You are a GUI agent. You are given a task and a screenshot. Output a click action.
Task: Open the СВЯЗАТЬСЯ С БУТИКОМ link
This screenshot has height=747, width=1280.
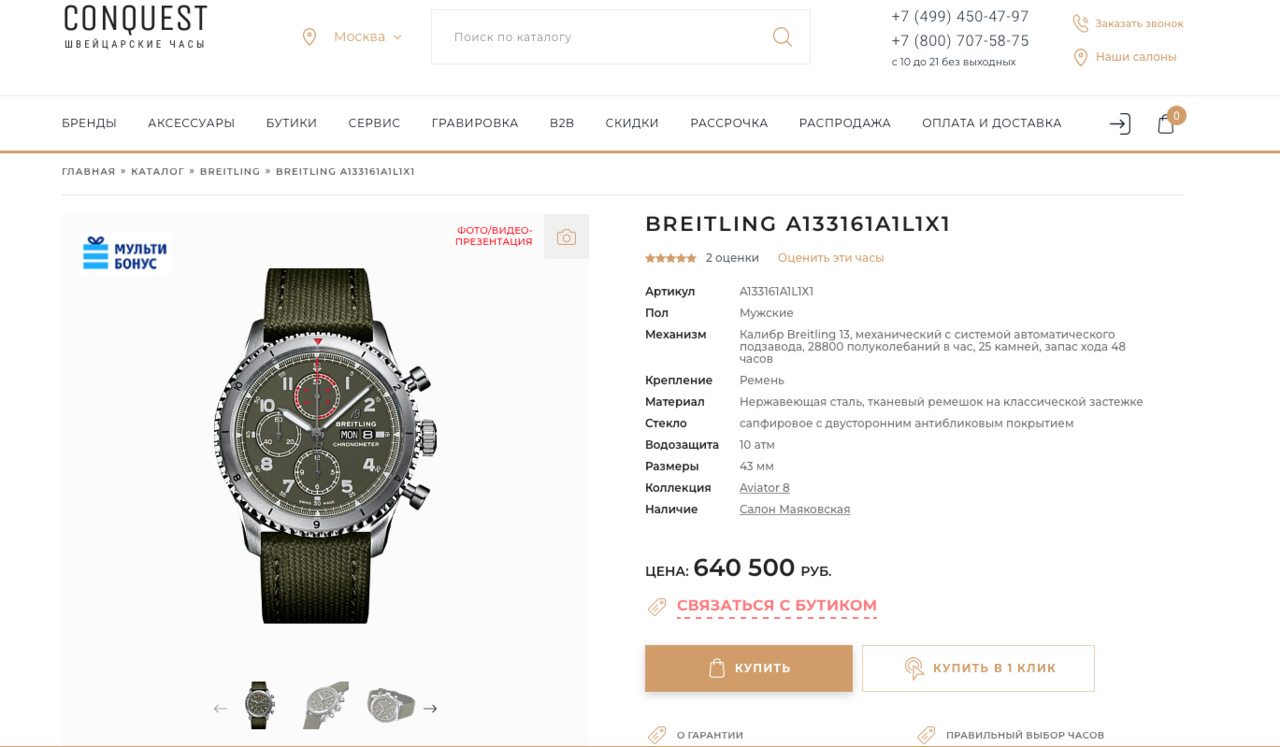[x=777, y=606]
